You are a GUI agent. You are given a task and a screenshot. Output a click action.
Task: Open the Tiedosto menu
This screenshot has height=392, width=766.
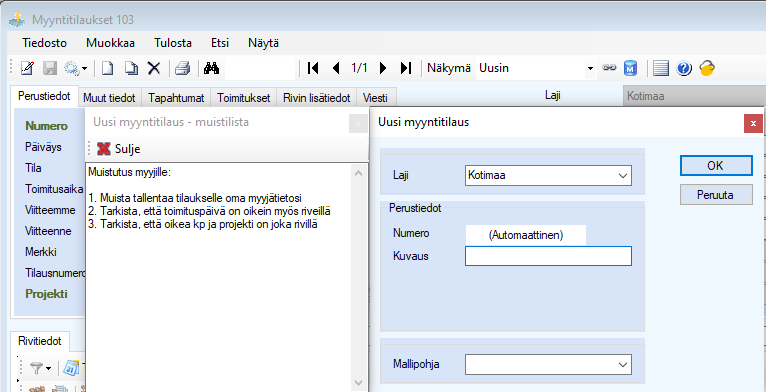(x=44, y=43)
